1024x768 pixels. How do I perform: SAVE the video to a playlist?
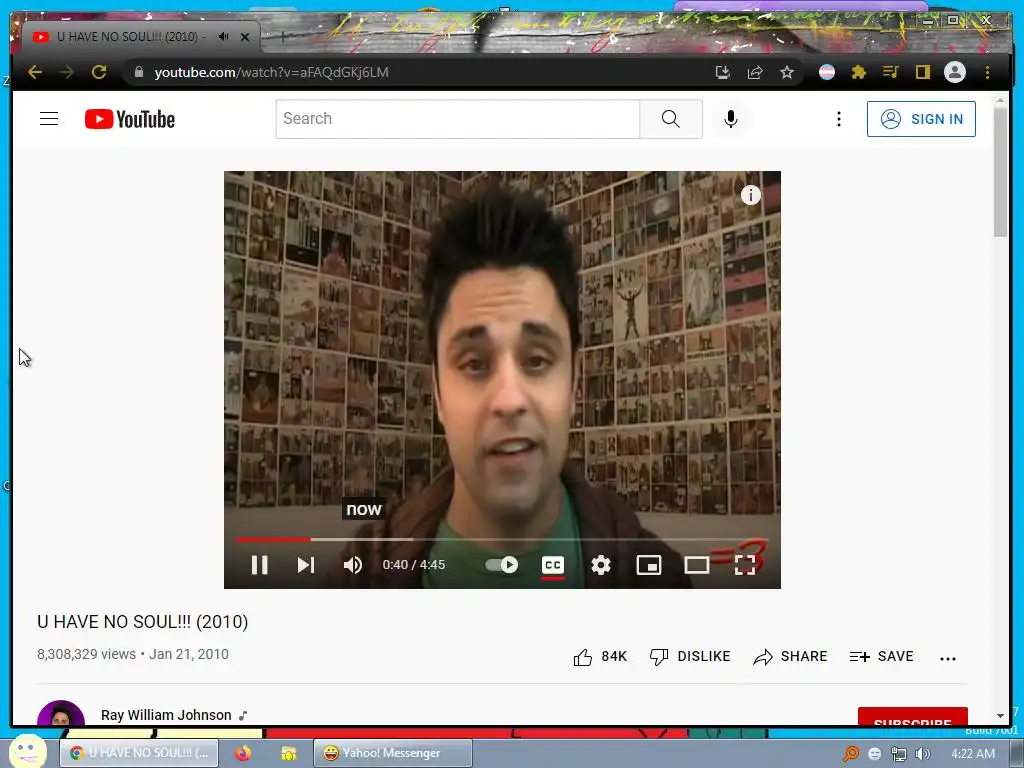point(882,656)
